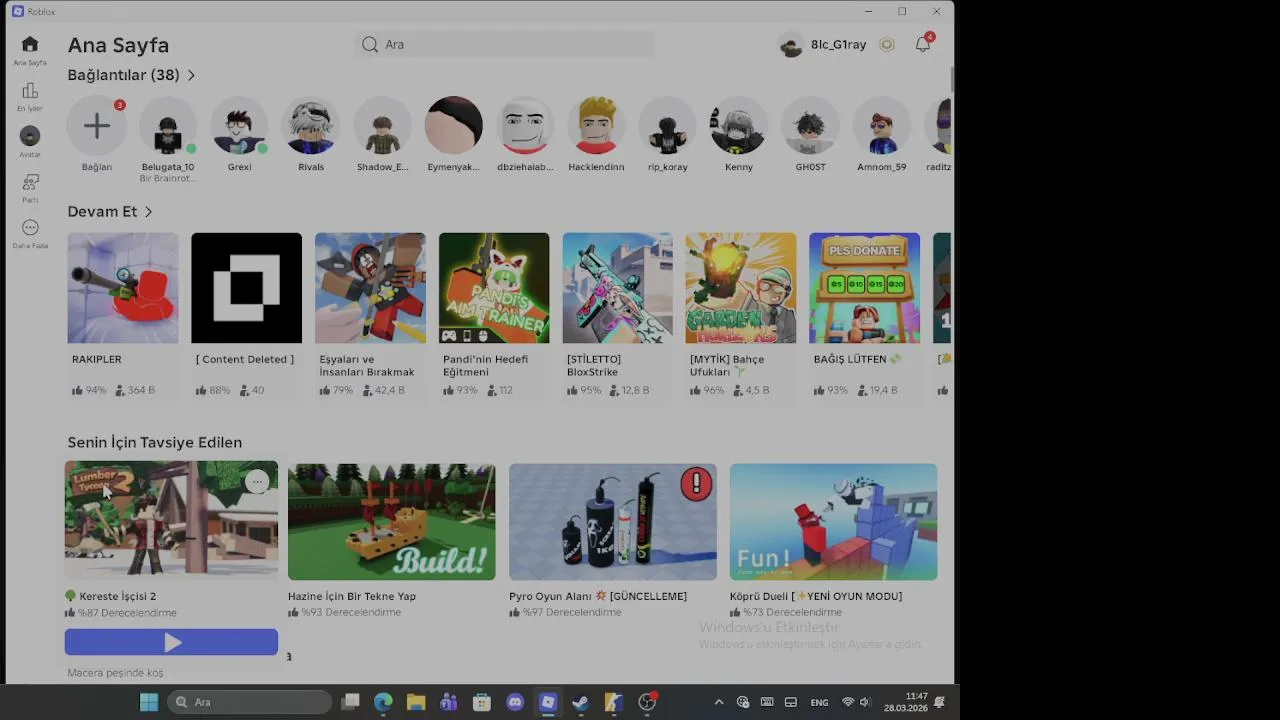Open dbziehaiab... friend avatar

[x=525, y=126]
